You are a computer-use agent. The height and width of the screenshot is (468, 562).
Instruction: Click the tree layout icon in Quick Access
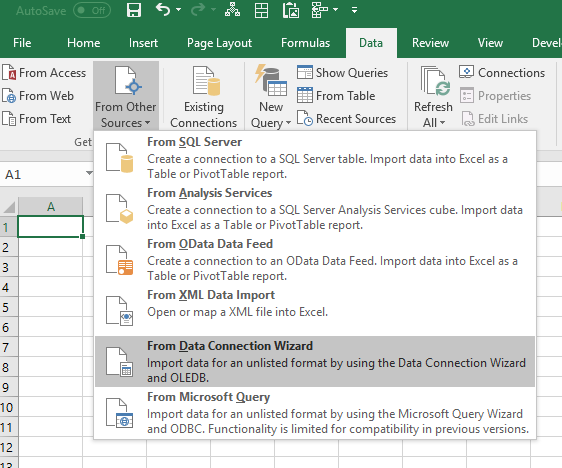click(319, 10)
